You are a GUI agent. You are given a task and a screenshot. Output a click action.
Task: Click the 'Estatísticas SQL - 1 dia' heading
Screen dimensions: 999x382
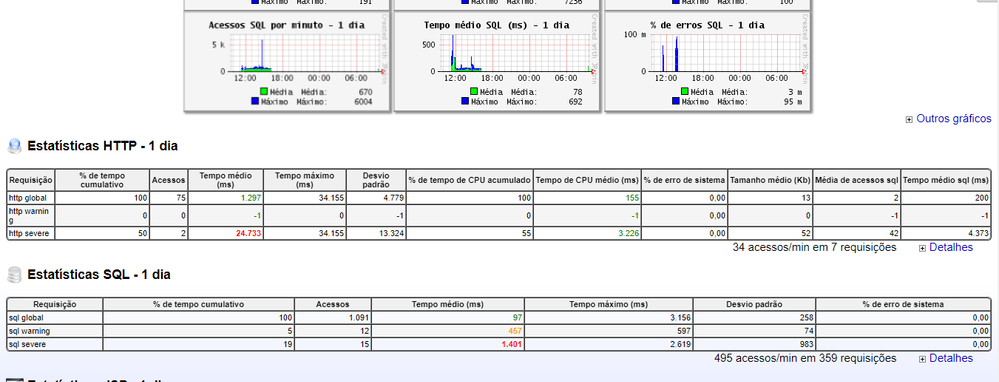(99, 275)
